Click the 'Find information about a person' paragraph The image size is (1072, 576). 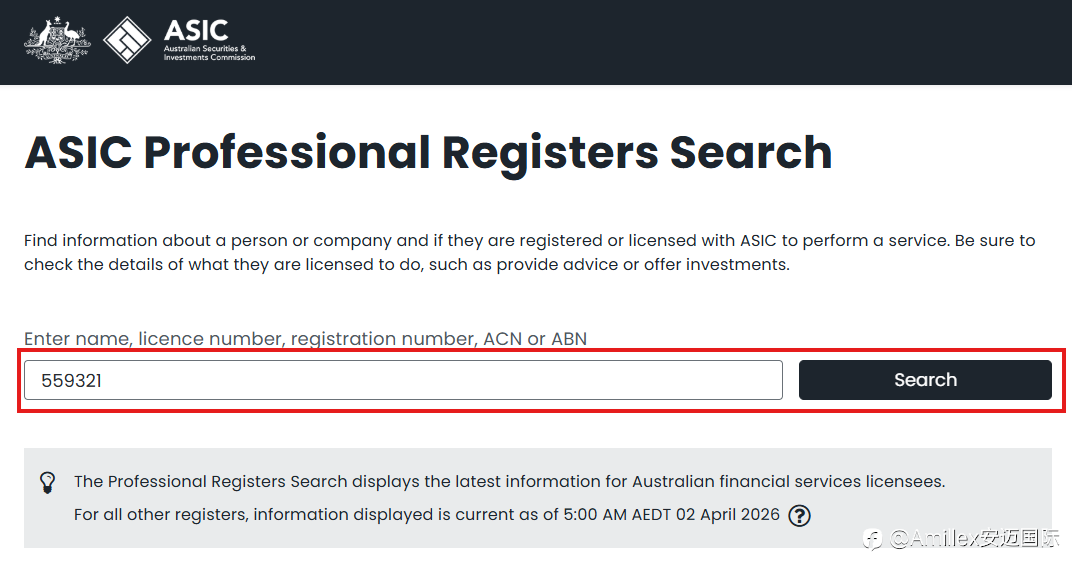click(x=400, y=241)
